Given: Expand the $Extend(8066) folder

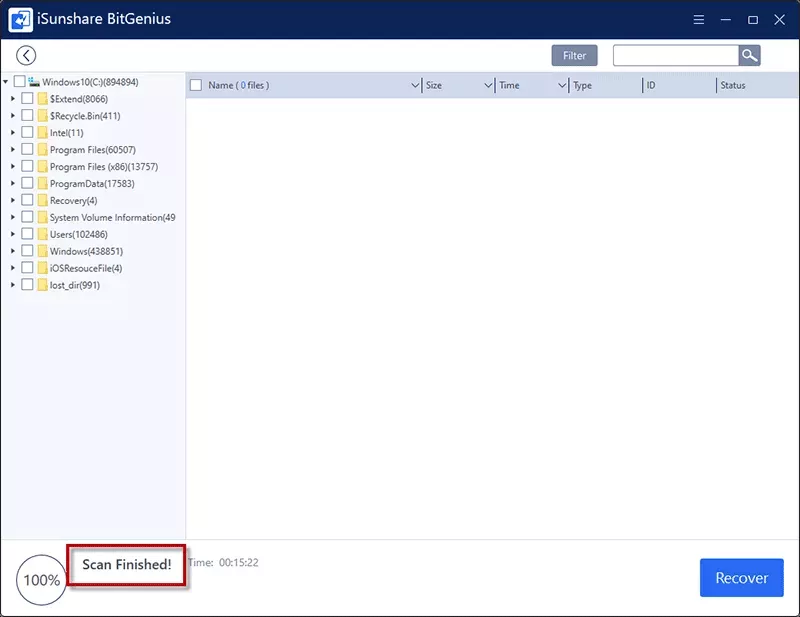Looking at the screenshot, I should [x=13, y=99].
